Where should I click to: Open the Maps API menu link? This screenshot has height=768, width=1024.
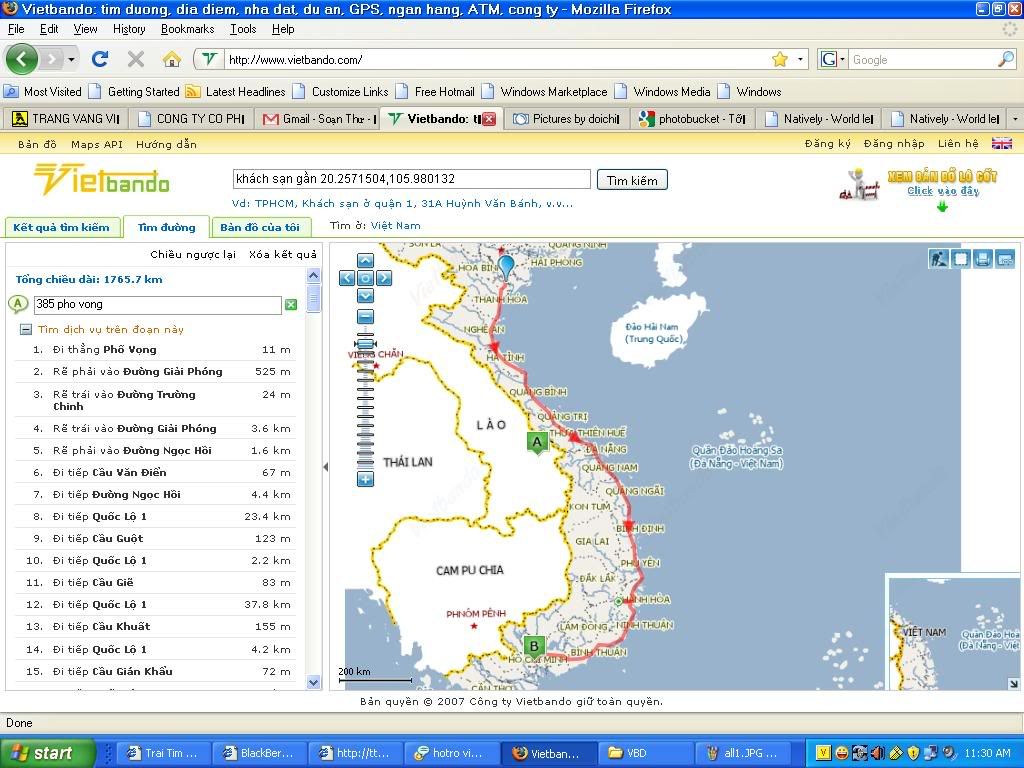pos(97,144)
